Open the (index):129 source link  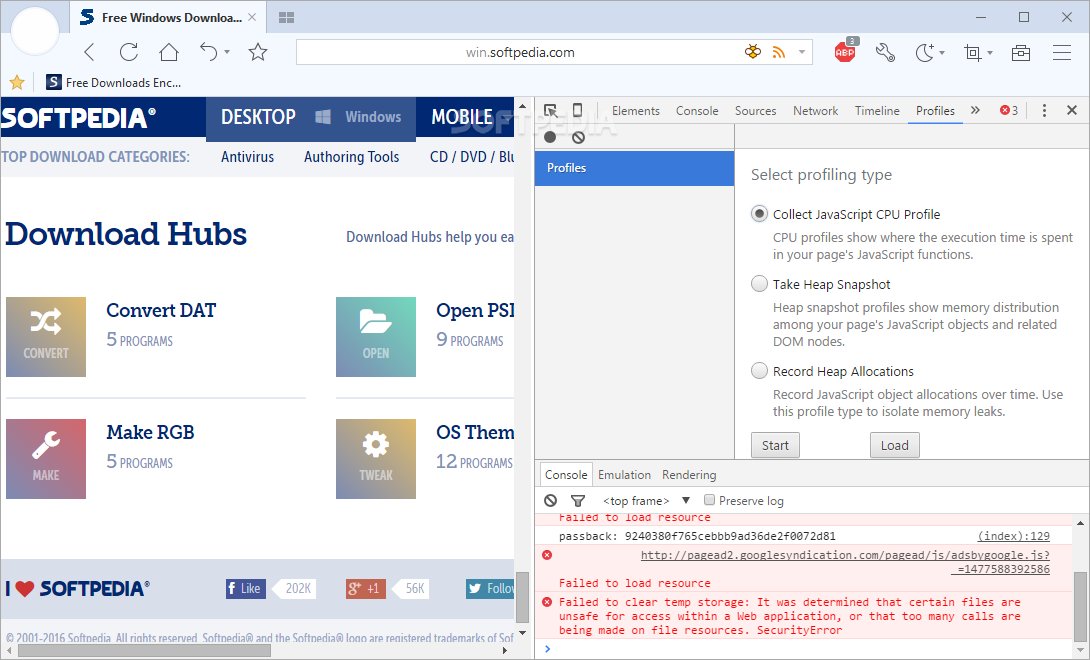tap(1014, 536)
